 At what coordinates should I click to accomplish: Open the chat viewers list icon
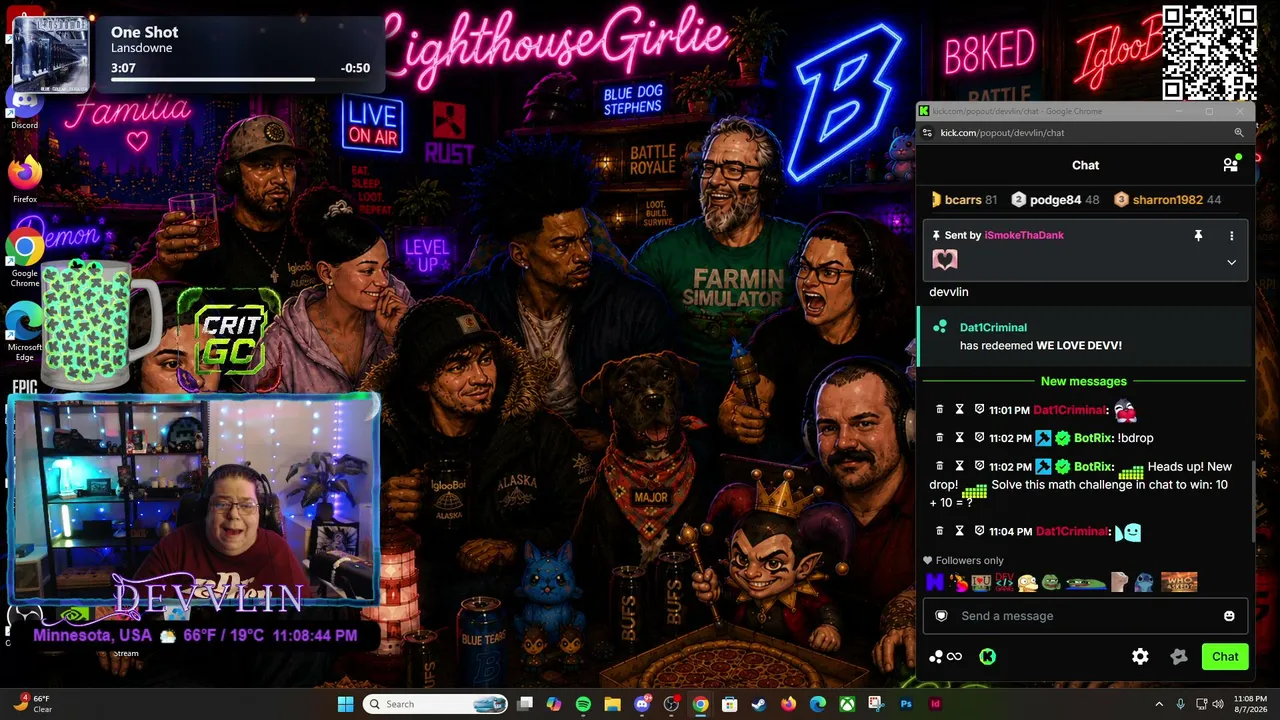point(1231,165)
